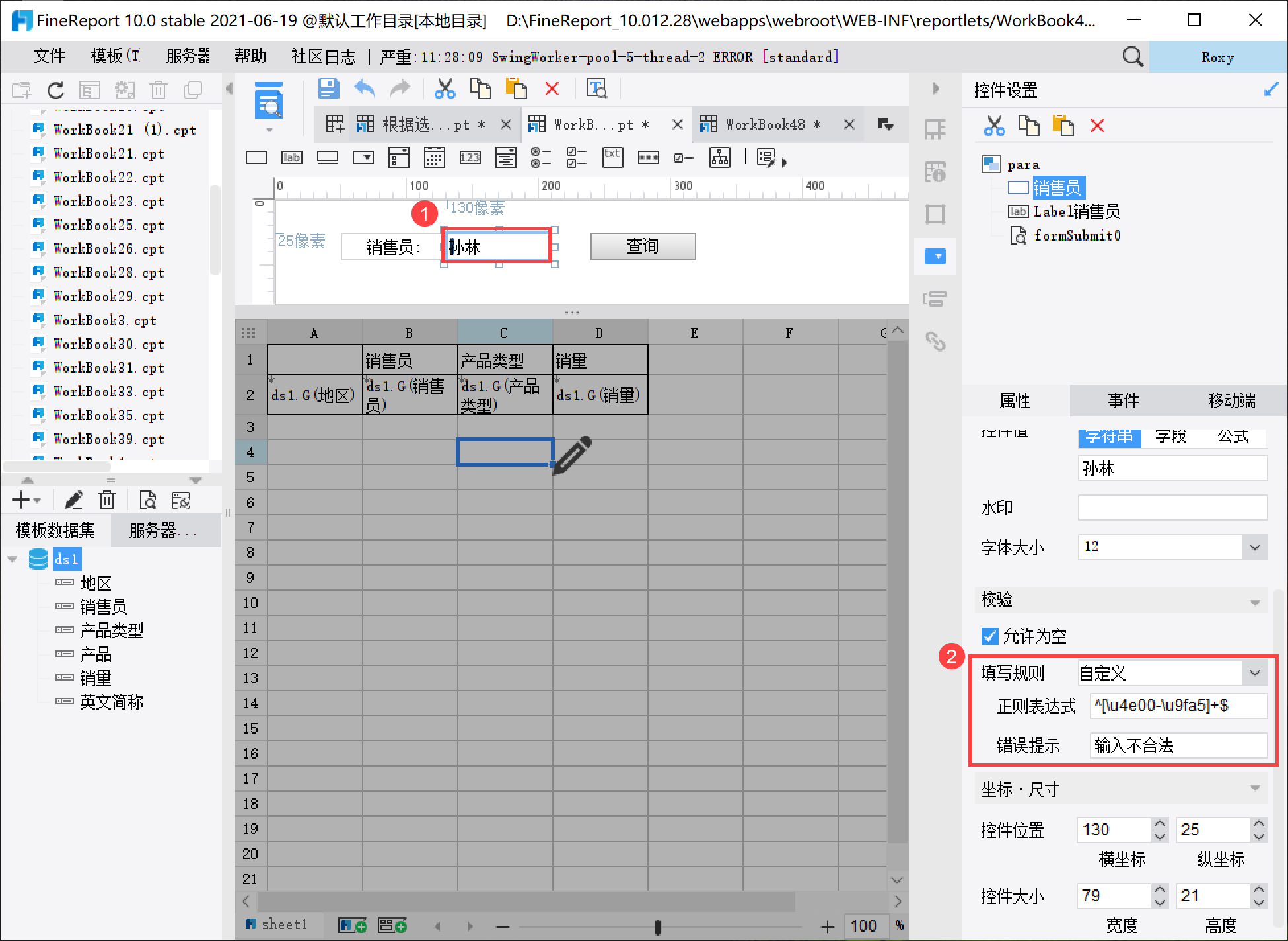Click the Save template icon
This screenshot has width=1288, height=941.
(x=328, y=89)
